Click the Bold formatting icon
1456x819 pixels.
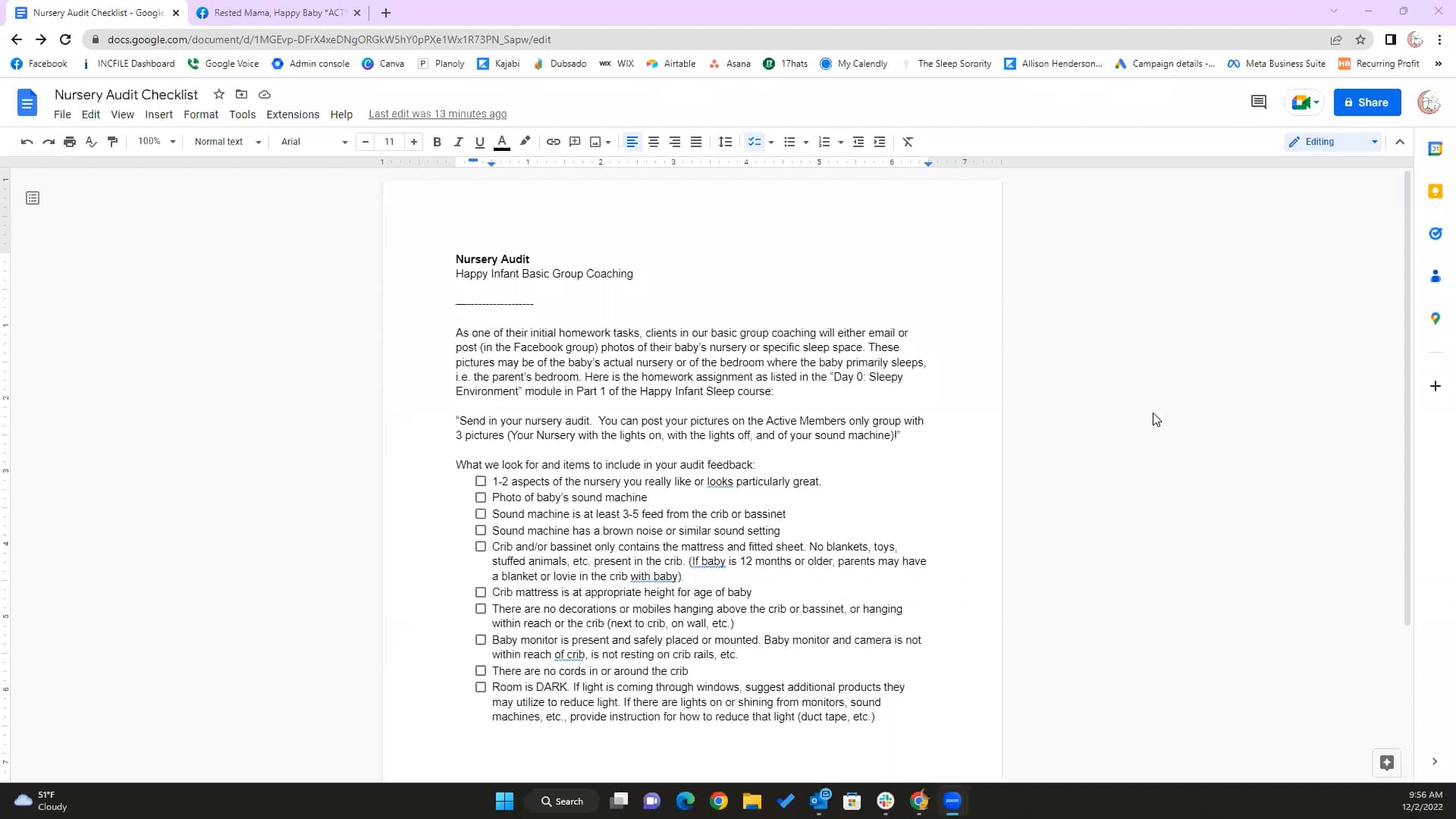[437, 142]
